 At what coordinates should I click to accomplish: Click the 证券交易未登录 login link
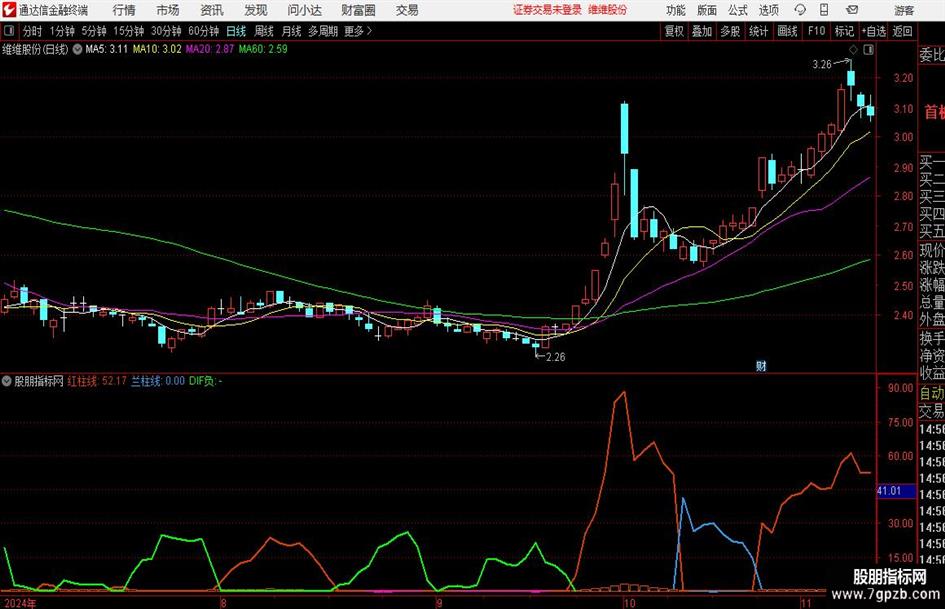(547, 10)
